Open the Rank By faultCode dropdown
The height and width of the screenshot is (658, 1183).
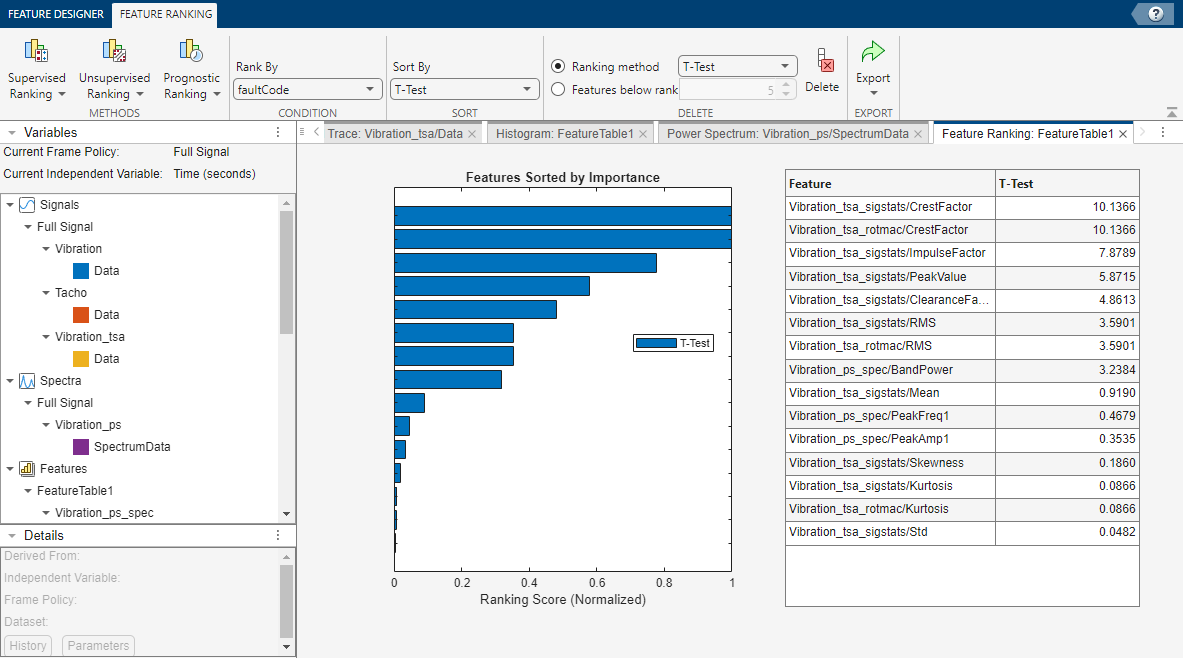(308, 89)
